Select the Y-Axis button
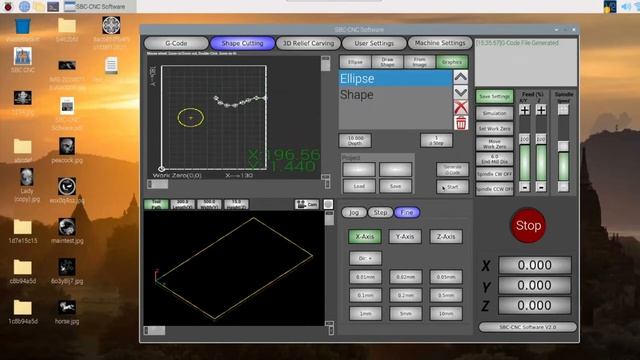640x360 pixels. pyautogui.click(x=405, y=236)
